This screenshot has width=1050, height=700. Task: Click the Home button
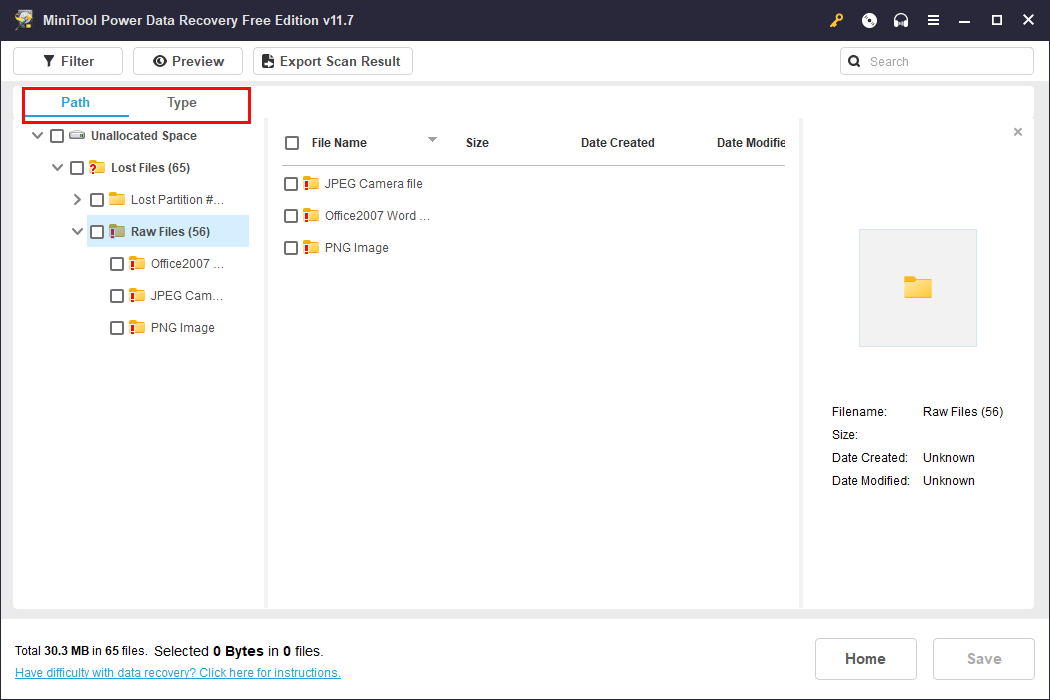(865, 658)
